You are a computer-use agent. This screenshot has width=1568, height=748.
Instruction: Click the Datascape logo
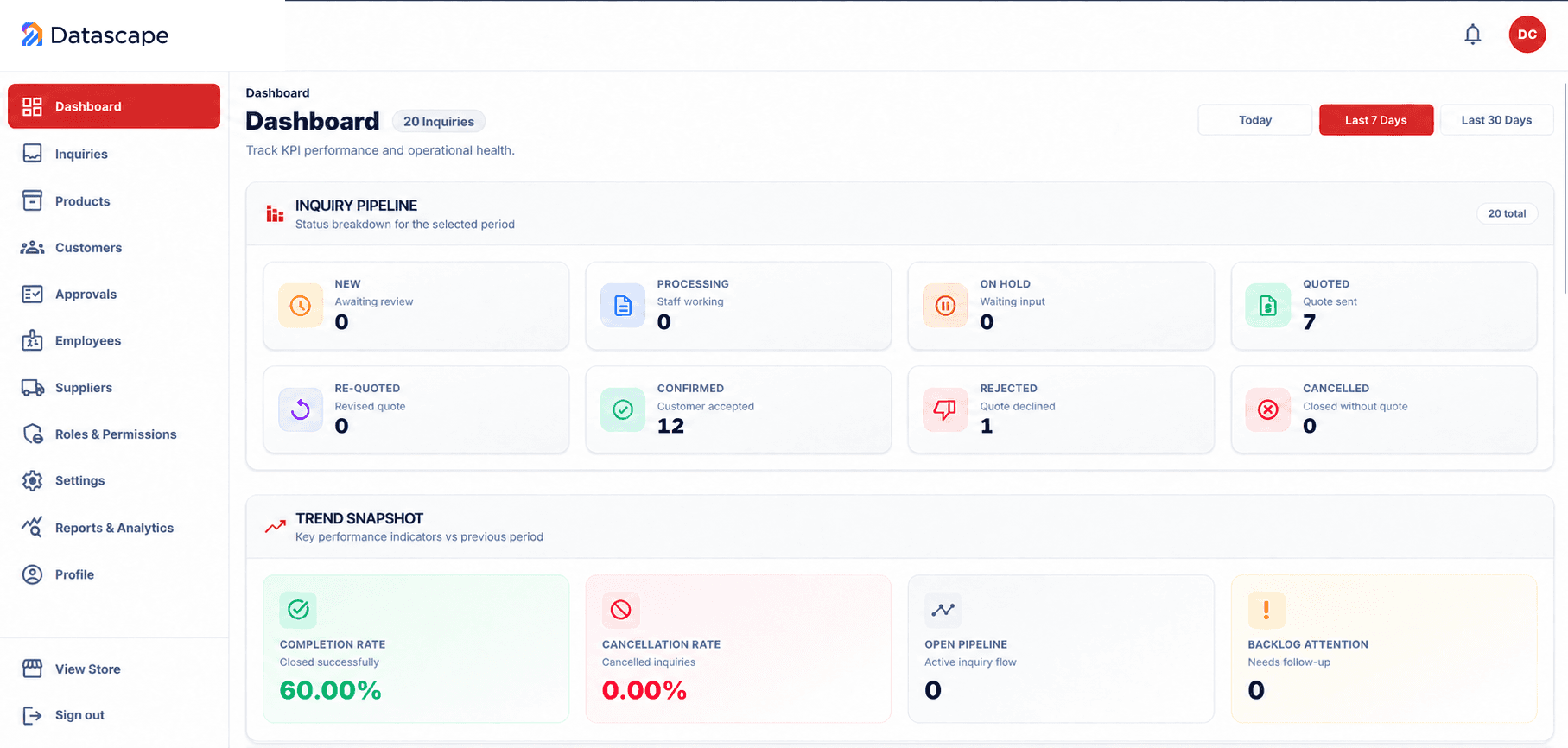pos(95,35)
